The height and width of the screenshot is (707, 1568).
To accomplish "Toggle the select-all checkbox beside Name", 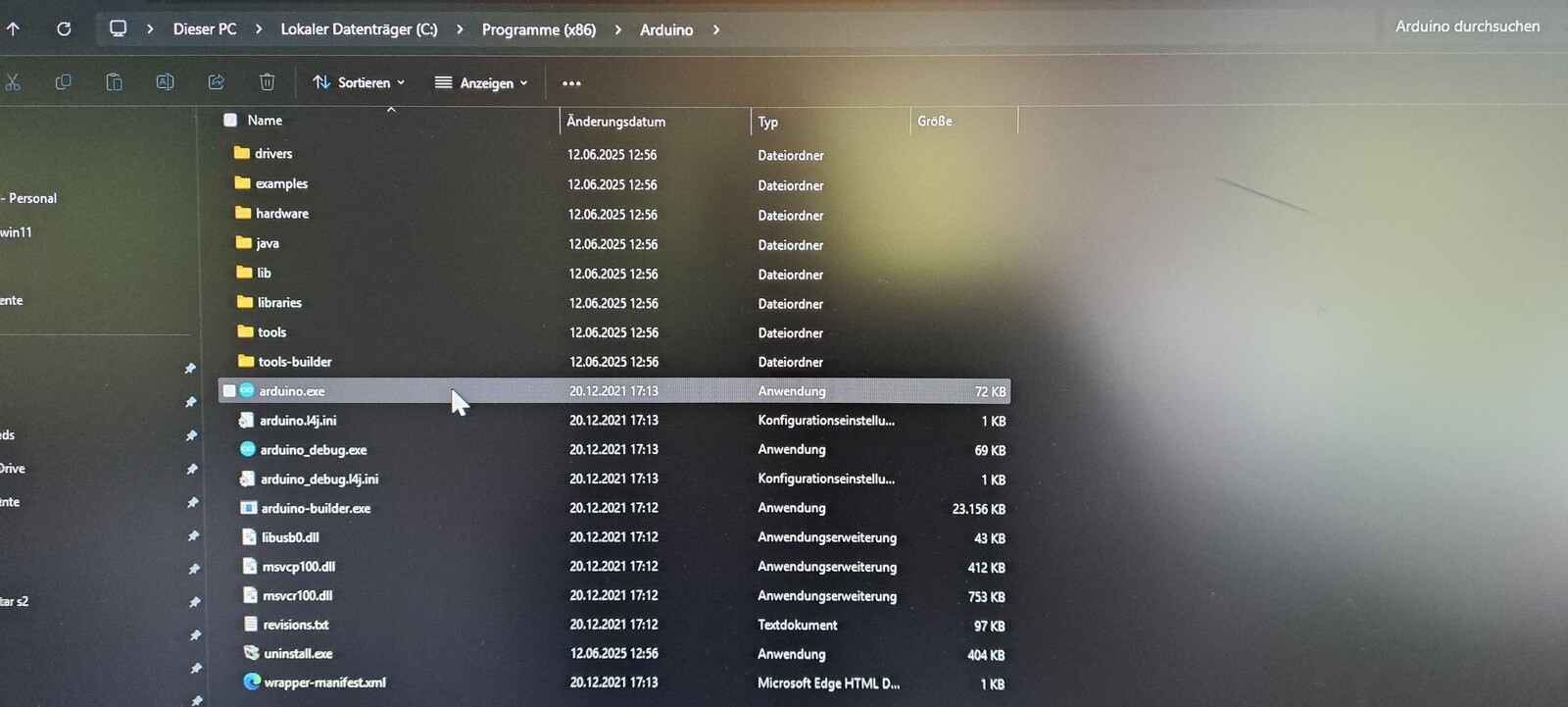I will tap(230, 120).
